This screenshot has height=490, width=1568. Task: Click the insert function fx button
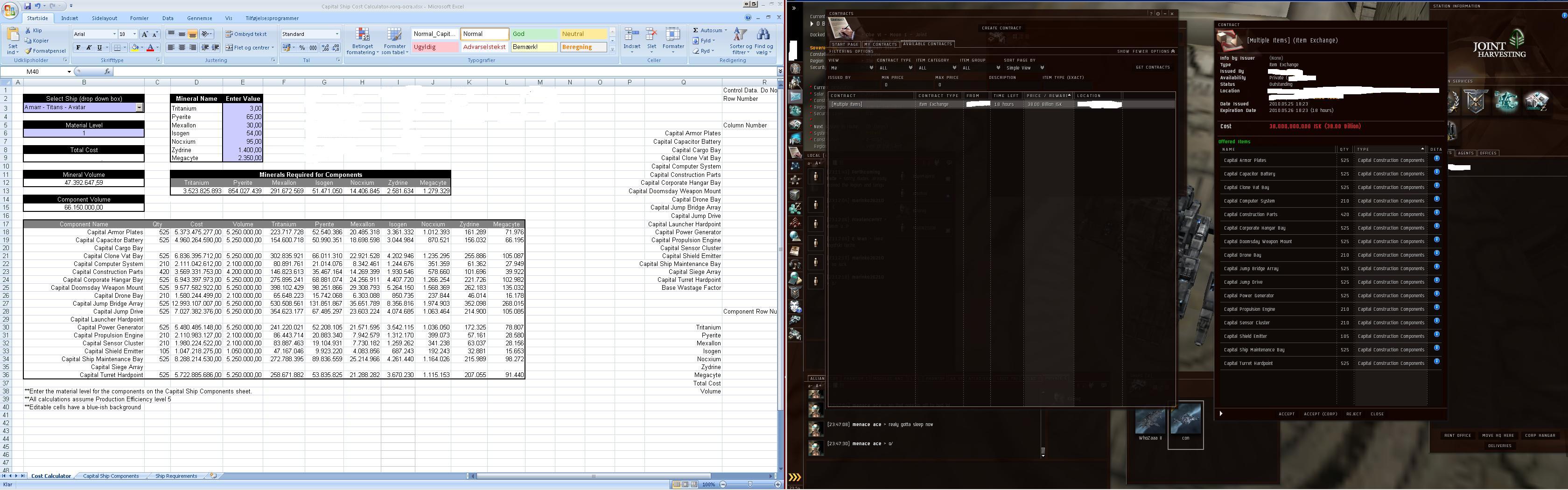point(107,72)
